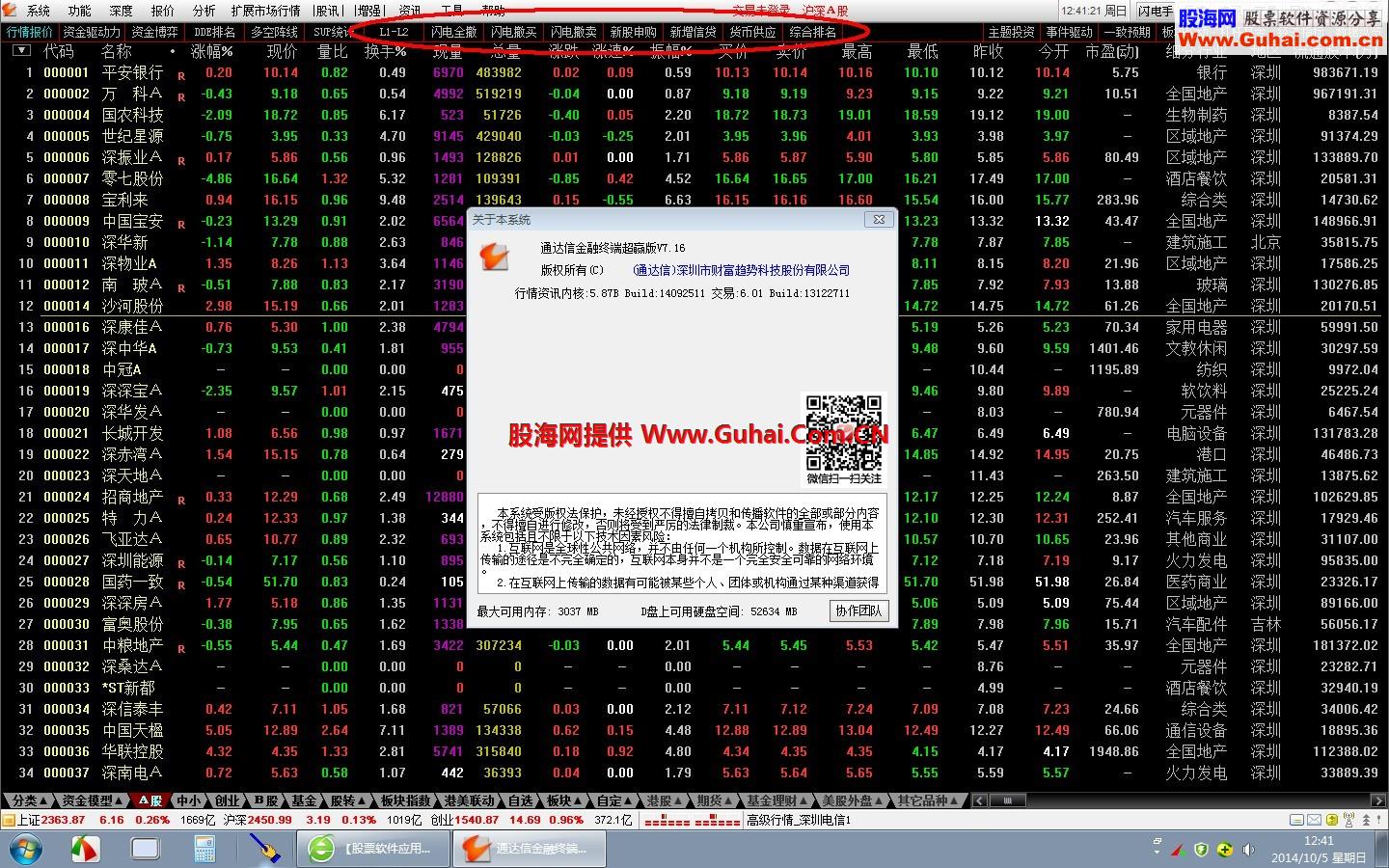The height and width of the screenshot is (868, 1389).
Task: Click the signal antenna icon in the status bar
Action: pos(1348,820)
